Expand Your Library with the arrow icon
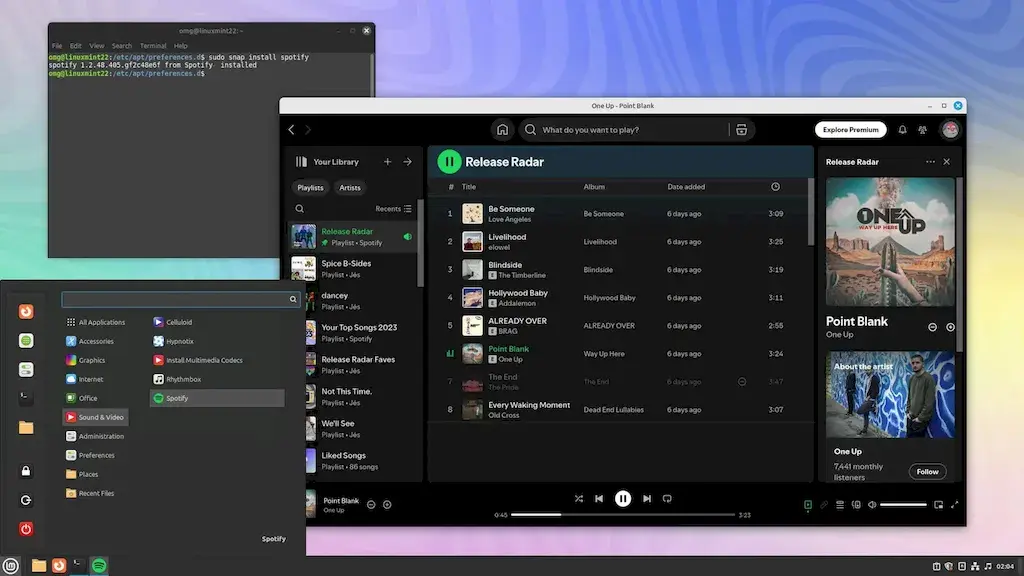The image size is (1024, 576). coord(407,161)
